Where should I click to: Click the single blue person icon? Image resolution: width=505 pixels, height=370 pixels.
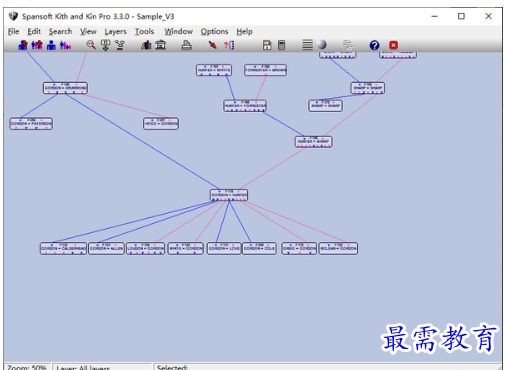pyautogui.click(x=51, y=45)
